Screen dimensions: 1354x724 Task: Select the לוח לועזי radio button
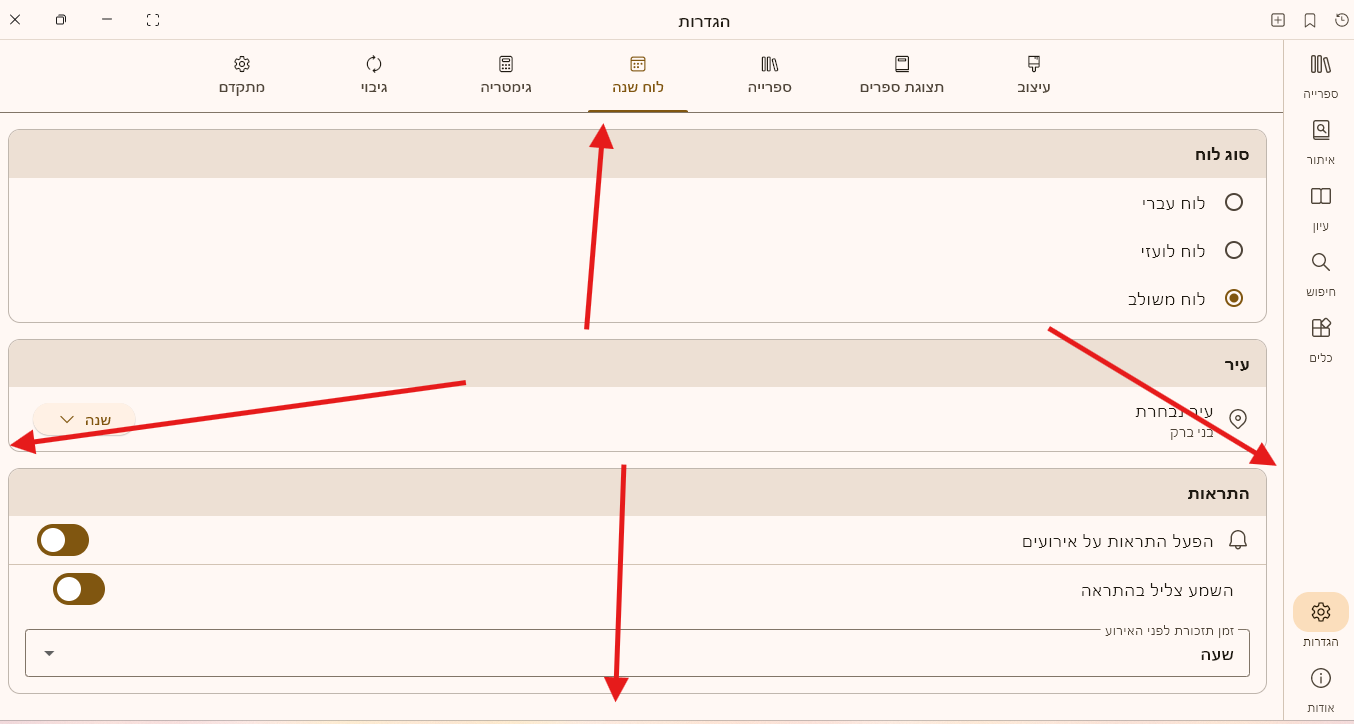point(1233,250)
